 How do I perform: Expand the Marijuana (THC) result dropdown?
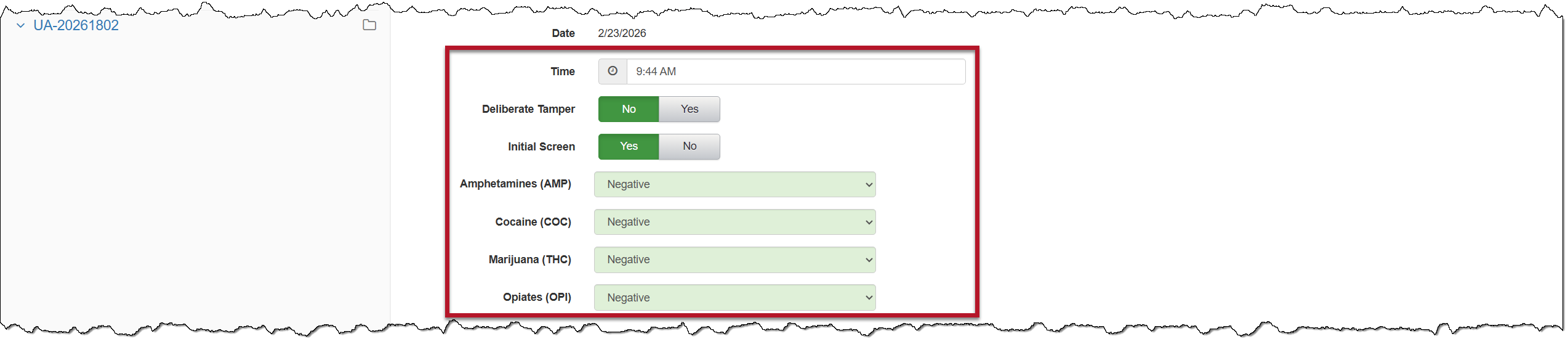734,260
